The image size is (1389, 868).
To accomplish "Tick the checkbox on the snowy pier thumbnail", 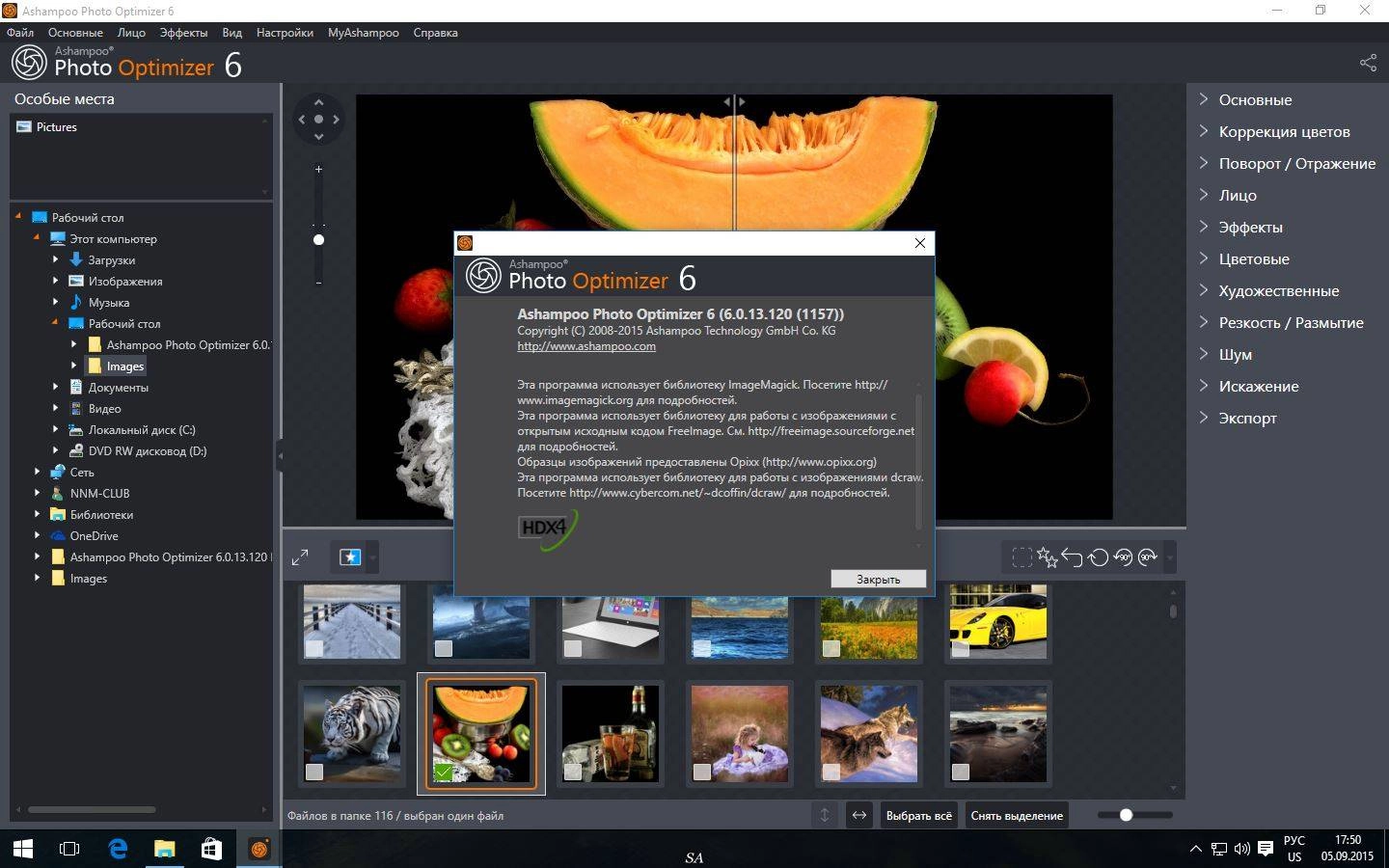I will 314,649.
